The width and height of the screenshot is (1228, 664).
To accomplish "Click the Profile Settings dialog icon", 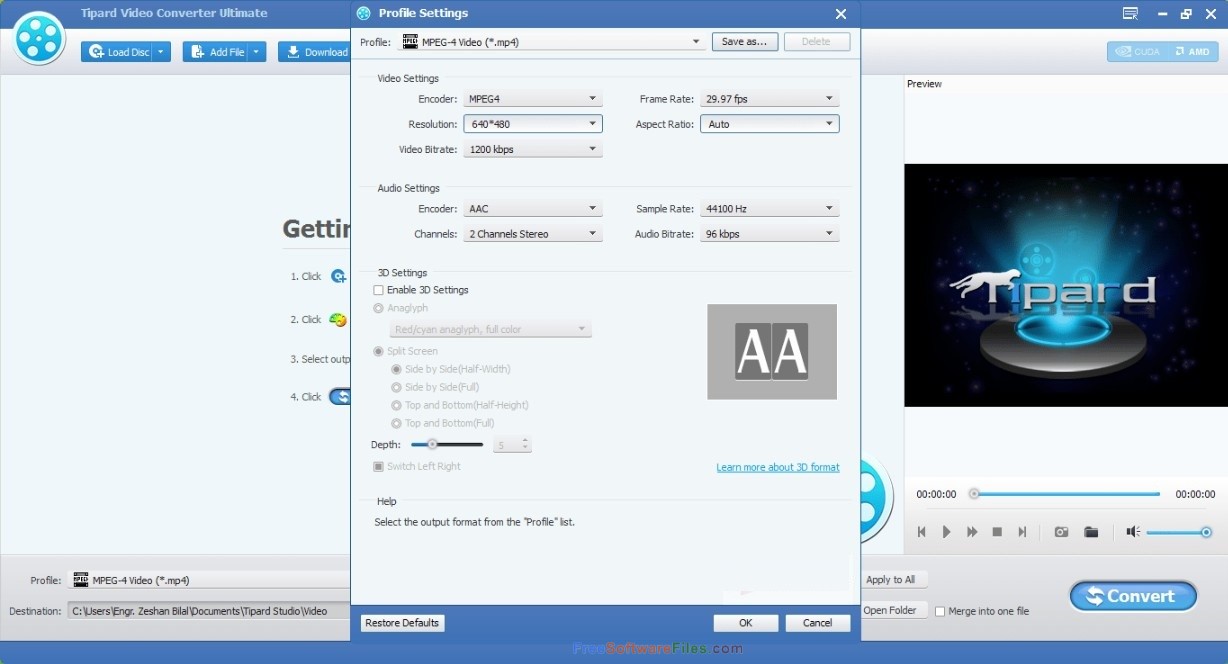I will pos(364,13).
